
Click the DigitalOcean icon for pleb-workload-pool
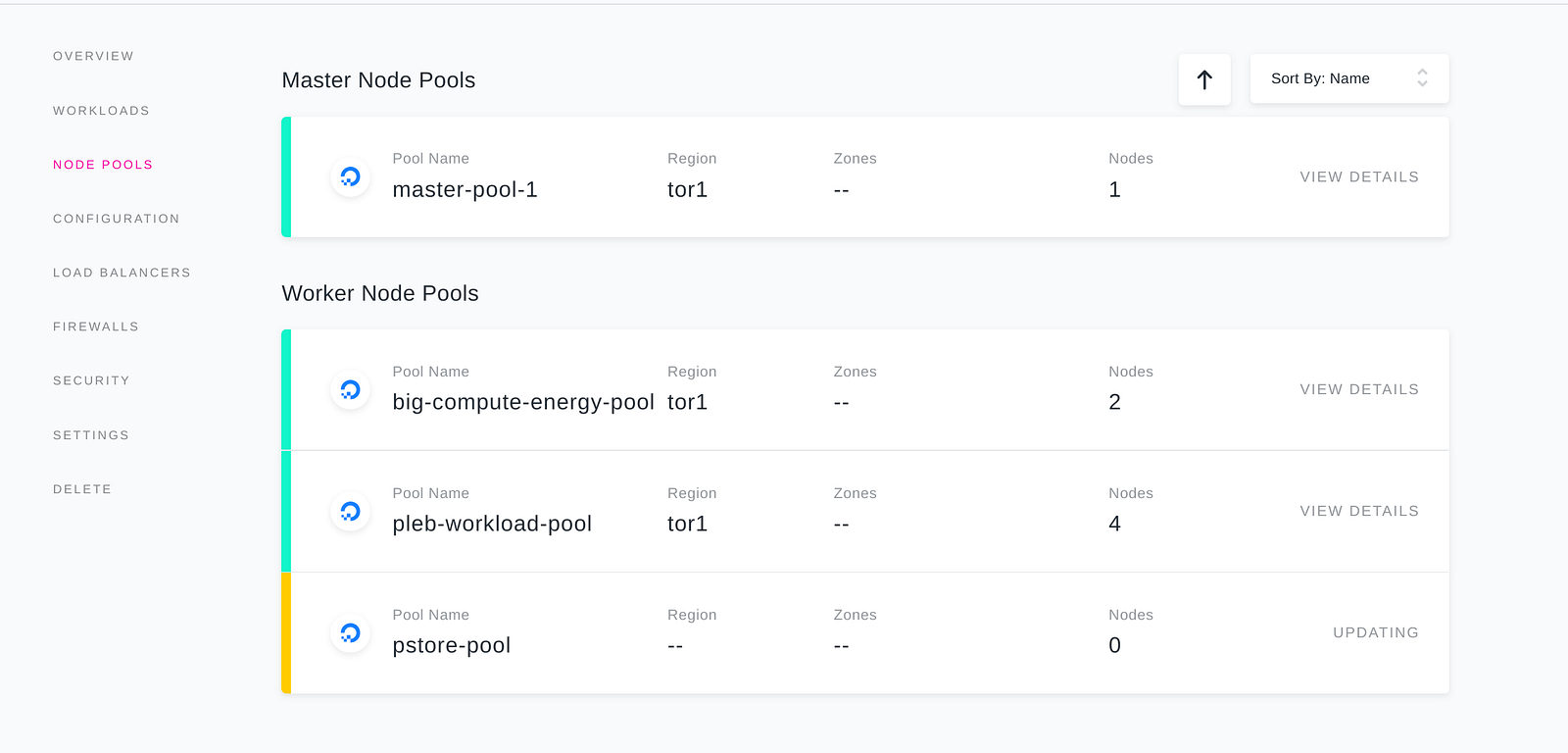click(x=350, y=512)
